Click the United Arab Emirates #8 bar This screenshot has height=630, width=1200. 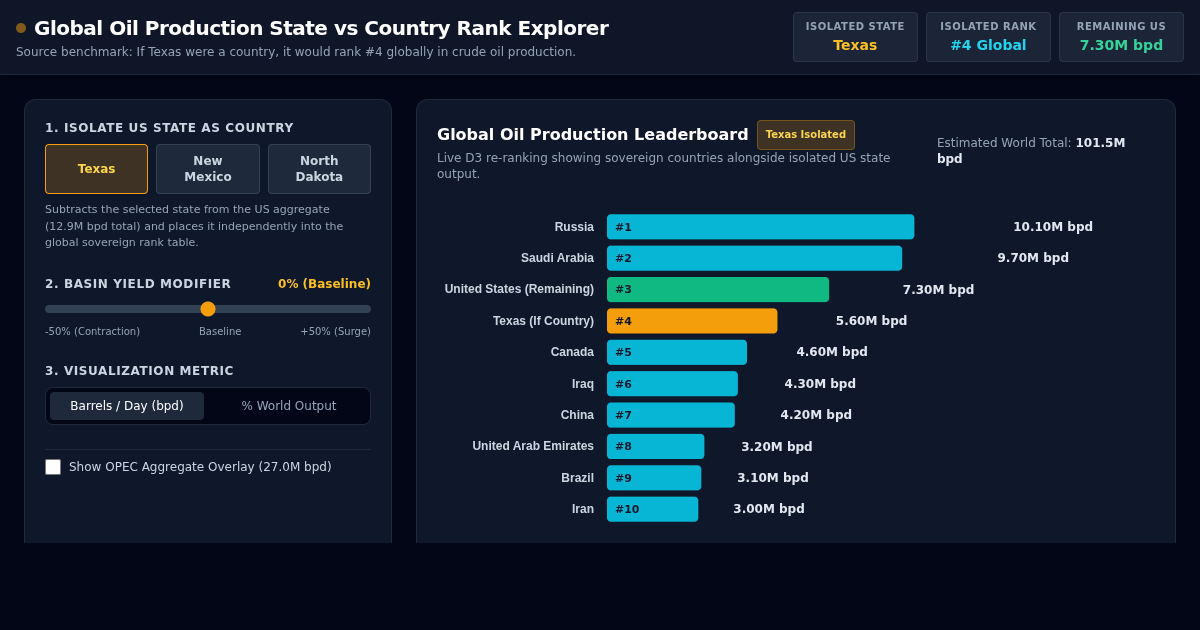(655, 446)
